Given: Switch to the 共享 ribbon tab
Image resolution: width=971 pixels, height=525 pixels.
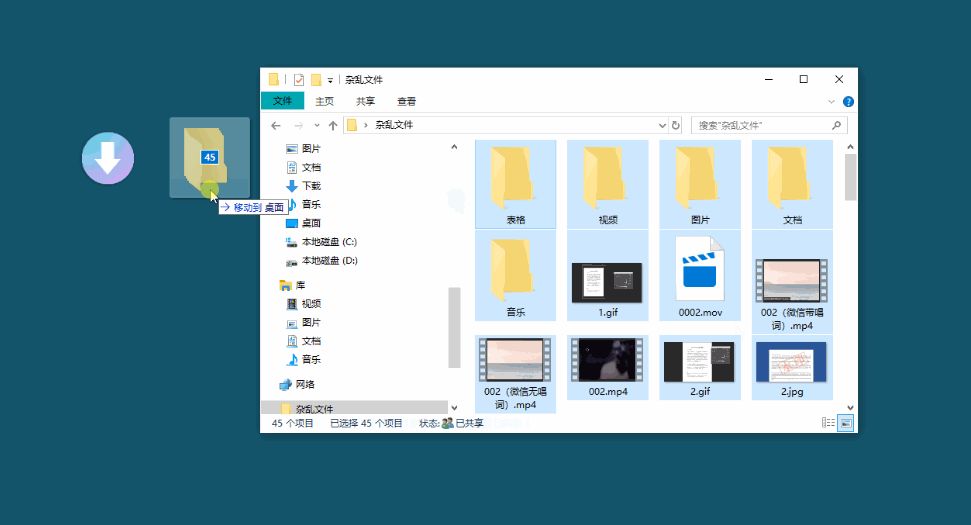Looking at the screenshot, I should pyautogui.click(x=365, y=101).
